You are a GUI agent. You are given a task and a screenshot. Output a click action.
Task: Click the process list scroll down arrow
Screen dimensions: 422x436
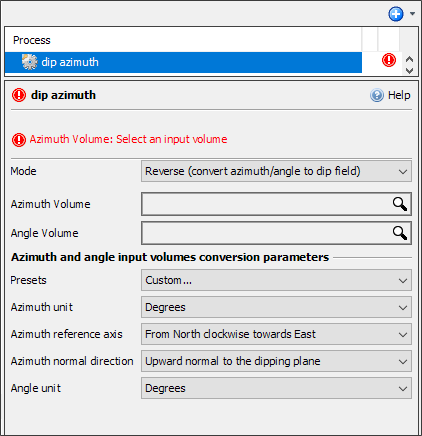(409, 70)
